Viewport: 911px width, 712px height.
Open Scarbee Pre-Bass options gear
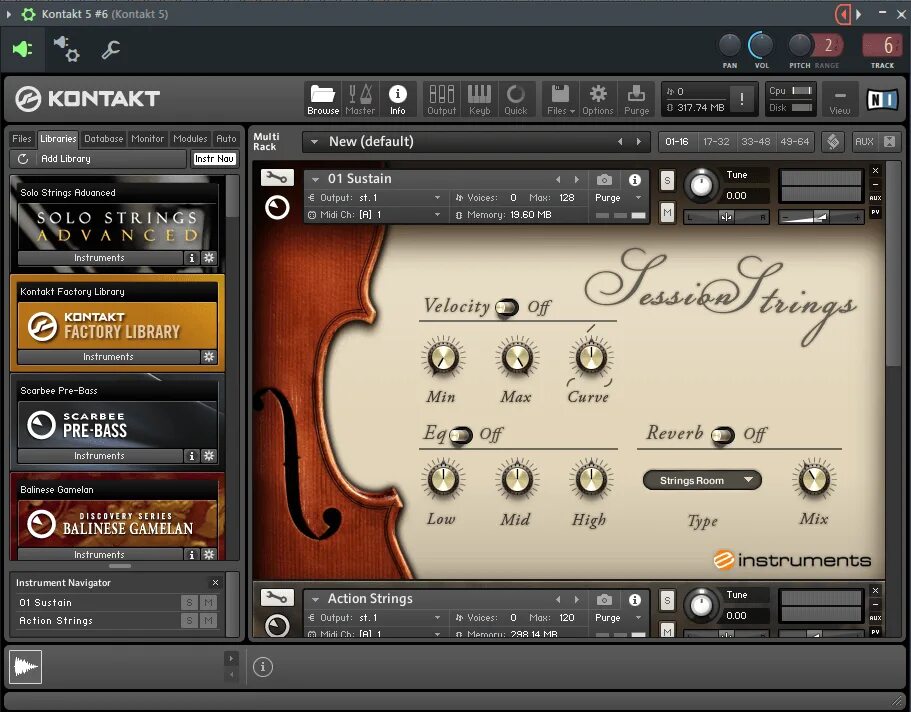(x=209, y=456)
